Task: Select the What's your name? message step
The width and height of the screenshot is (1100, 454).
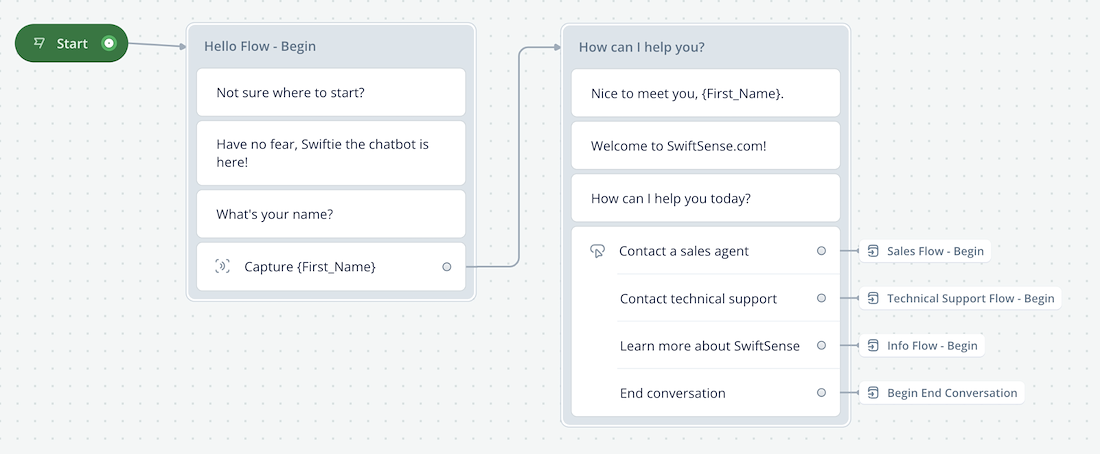Action: (x=331, y=214)
